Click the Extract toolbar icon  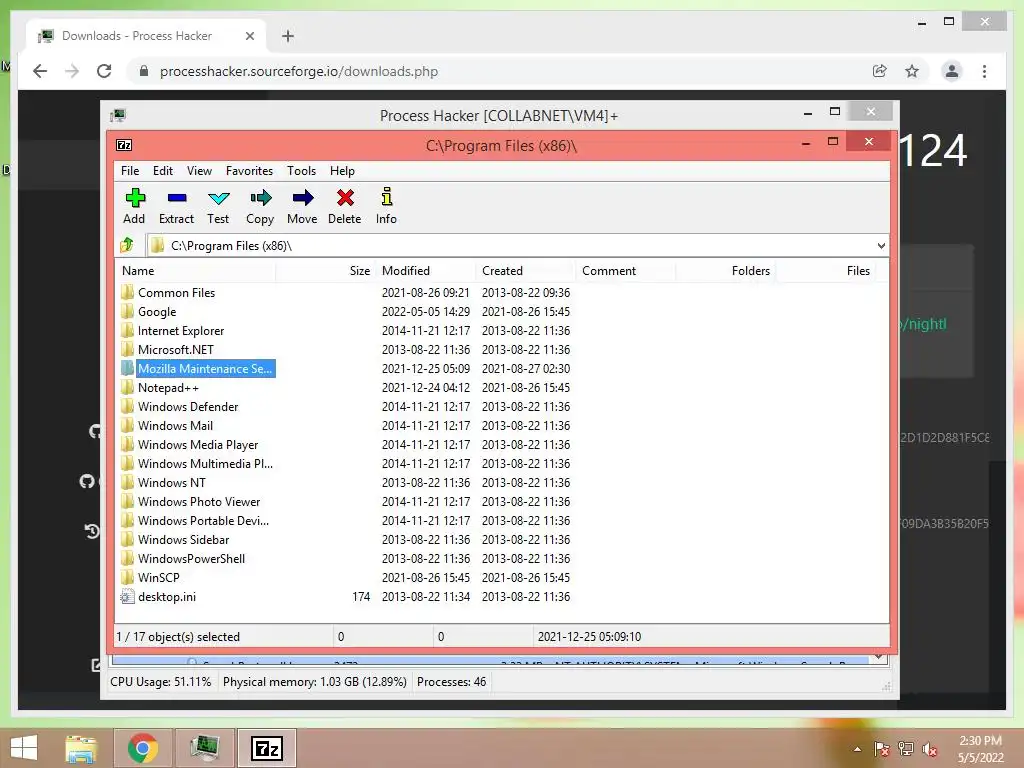coord(176,198)
